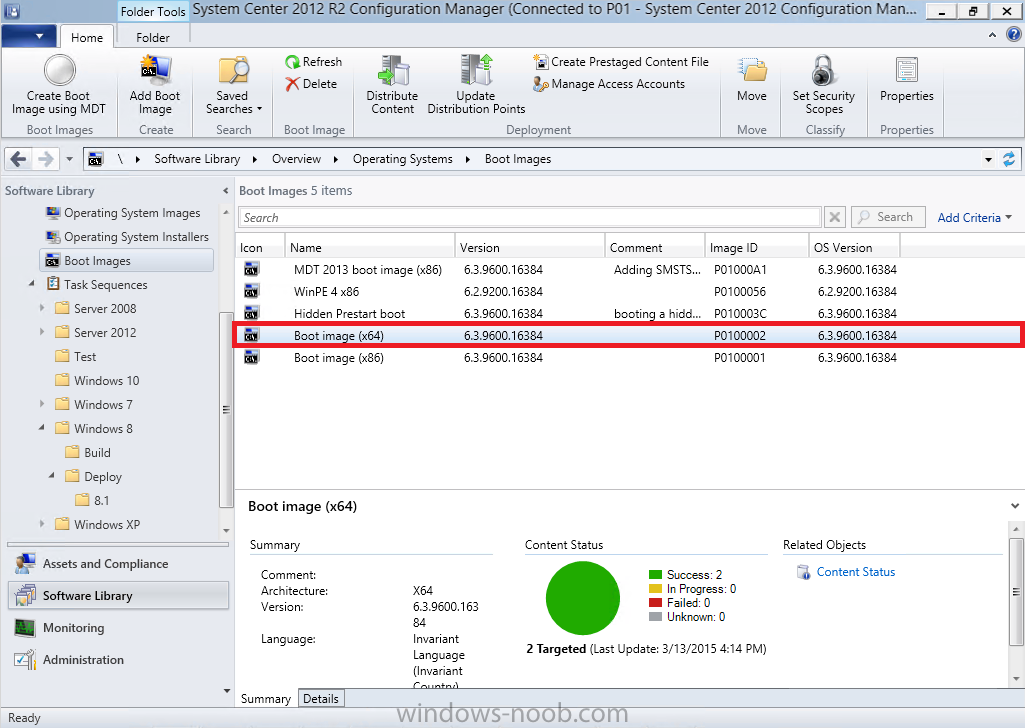Collapse the Windows 8 folder
Viewport: 1025px width, 728px height.
pyautogui.click(x=42, y=428)
